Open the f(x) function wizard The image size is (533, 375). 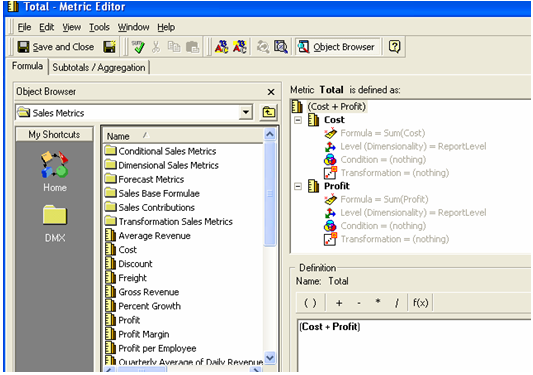[x=420, y=303]
